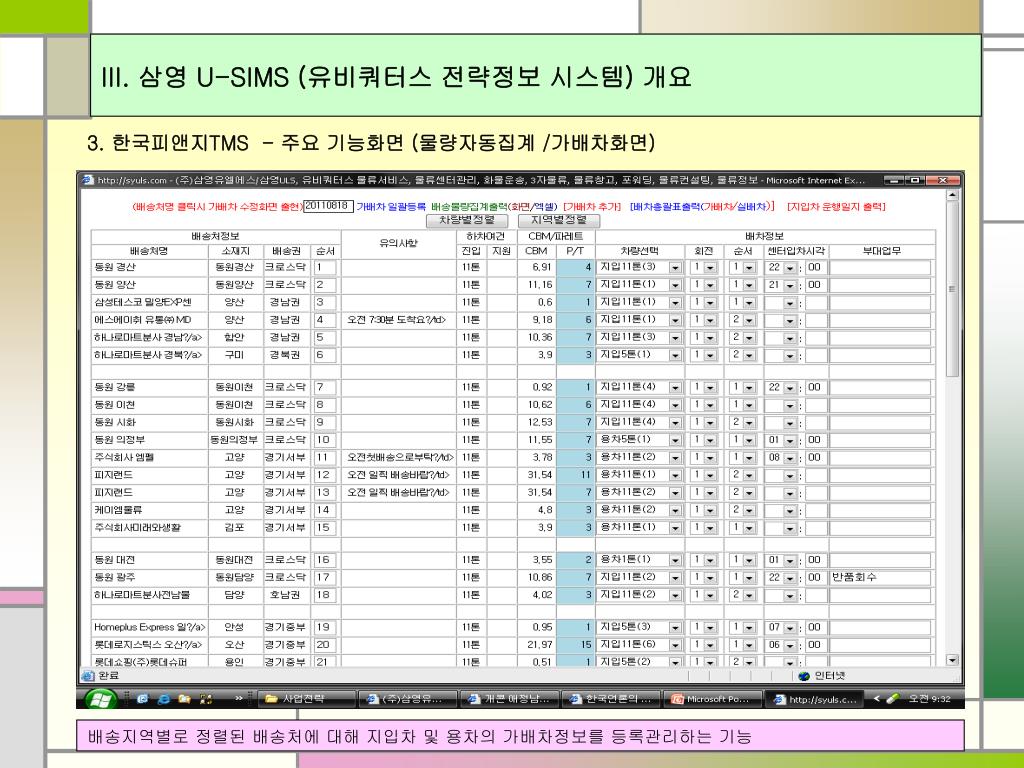Click the 주식회사미래와생활 delivery name
Viewport: 1024px width, 768px height.
137,527
